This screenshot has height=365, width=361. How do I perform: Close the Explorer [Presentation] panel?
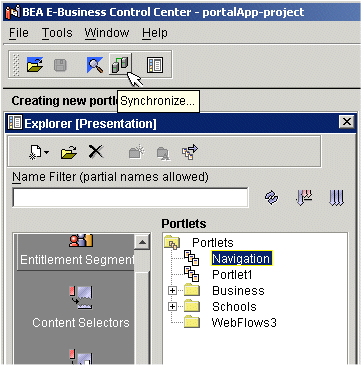click(347, 122)
